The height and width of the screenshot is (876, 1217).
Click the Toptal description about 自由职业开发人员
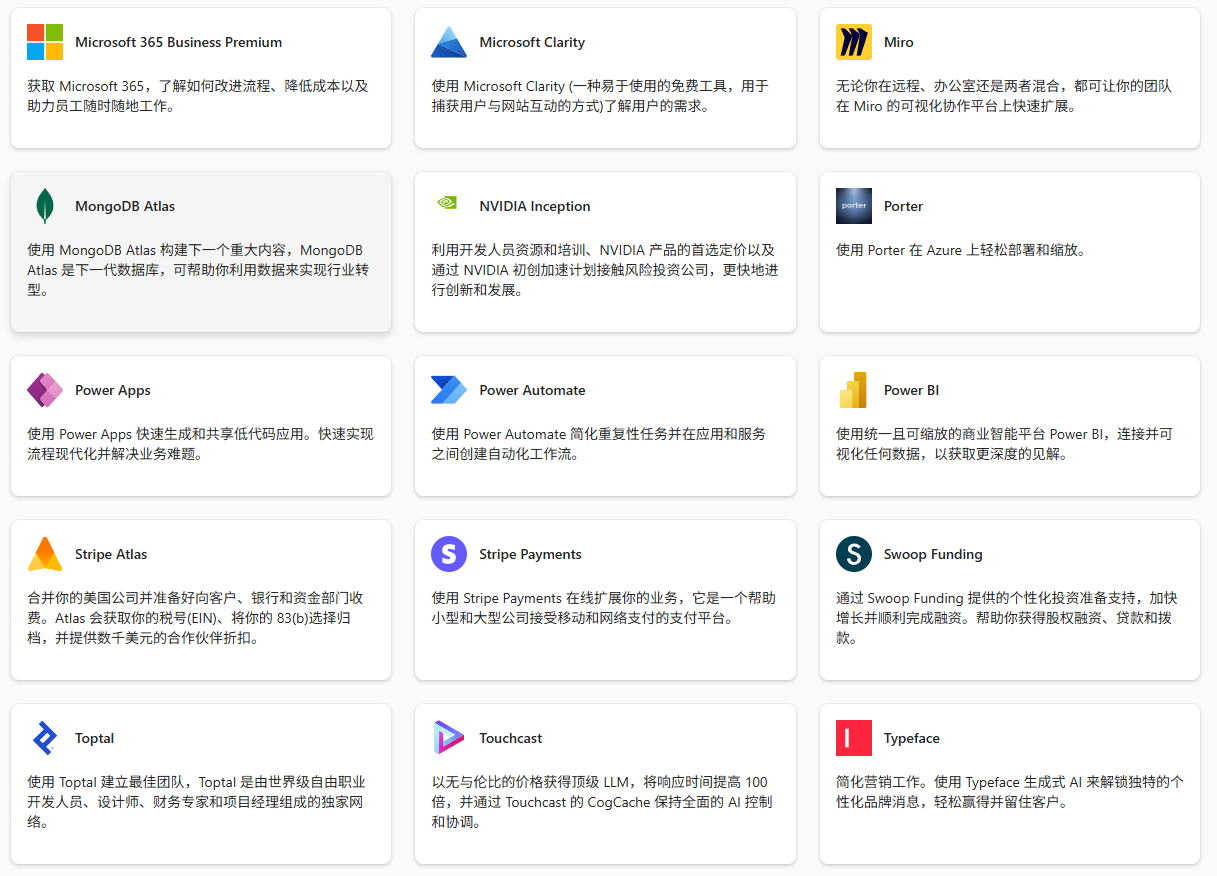[196, 802]
